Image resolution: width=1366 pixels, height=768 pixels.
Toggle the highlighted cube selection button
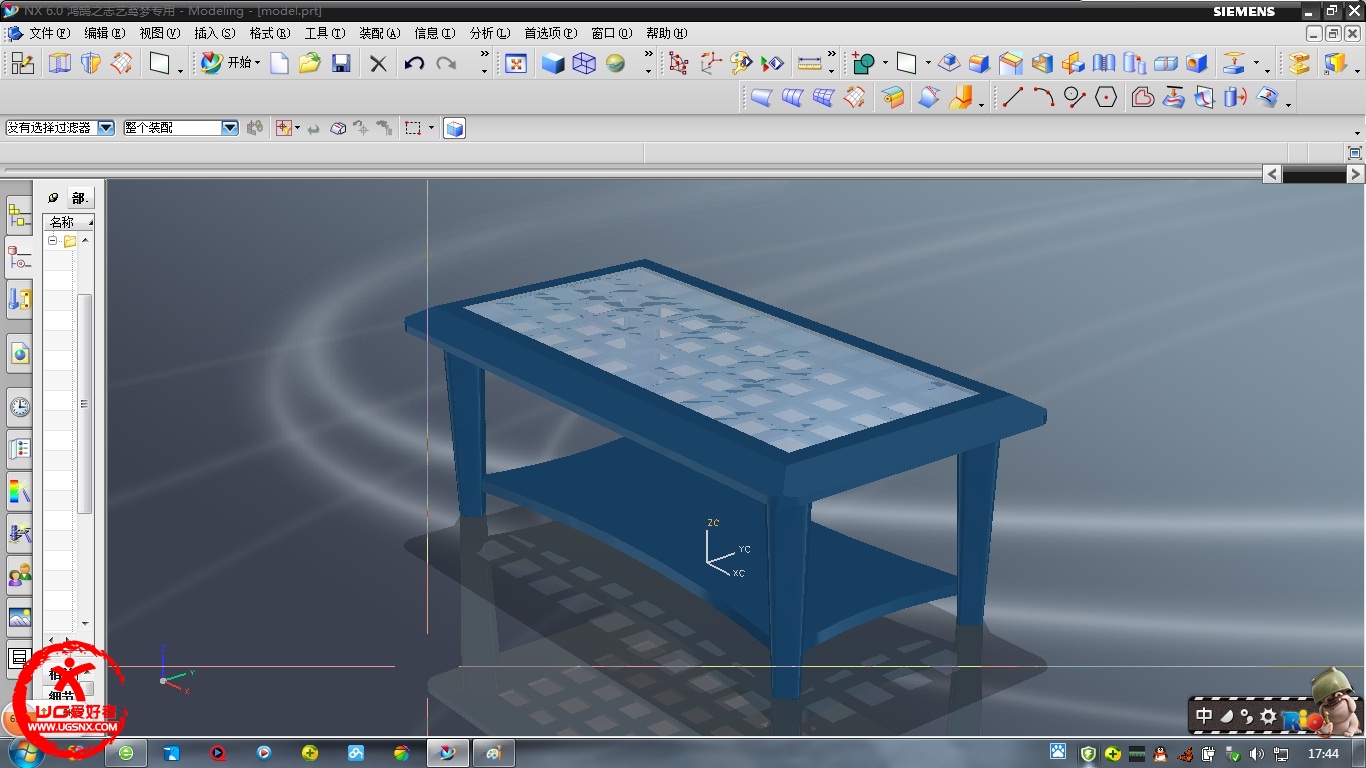pyautogui.click(x=454, y=128)
